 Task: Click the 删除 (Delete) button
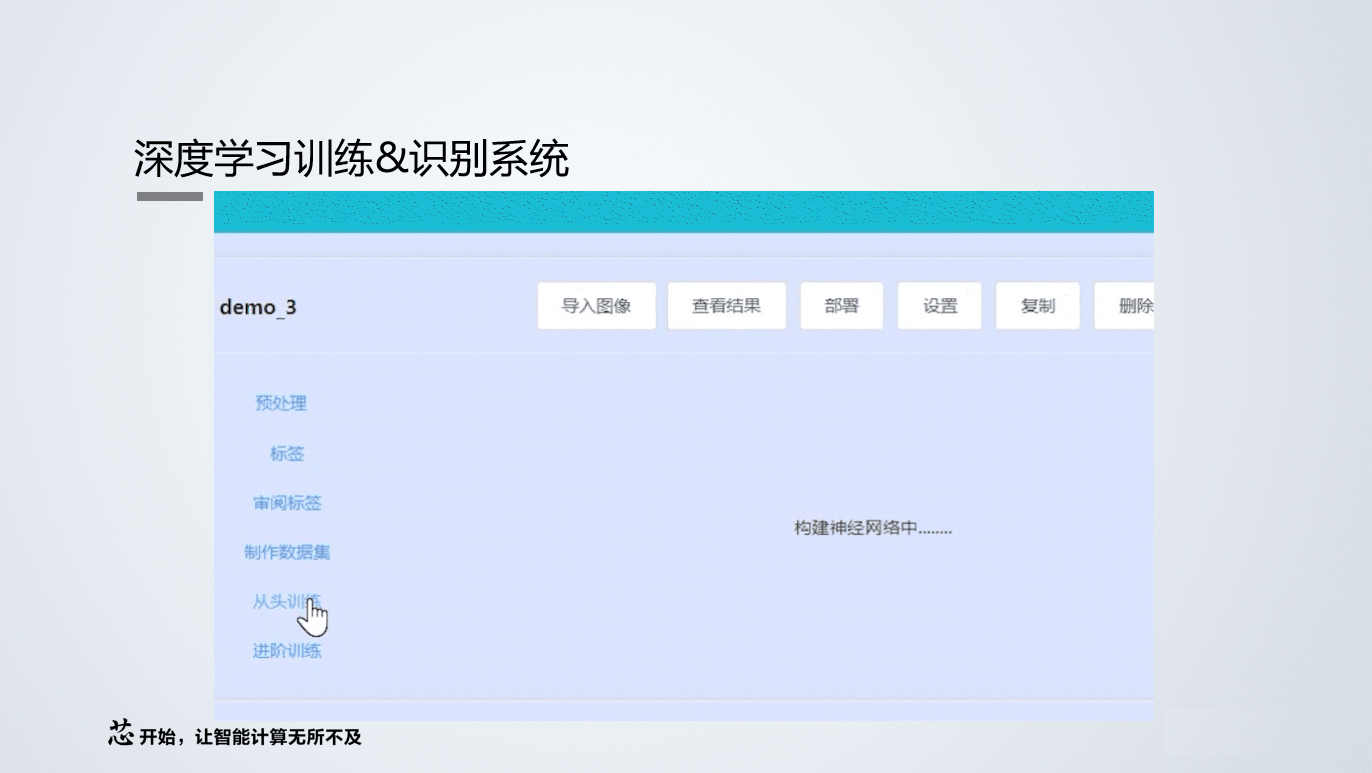point(1129,306)
